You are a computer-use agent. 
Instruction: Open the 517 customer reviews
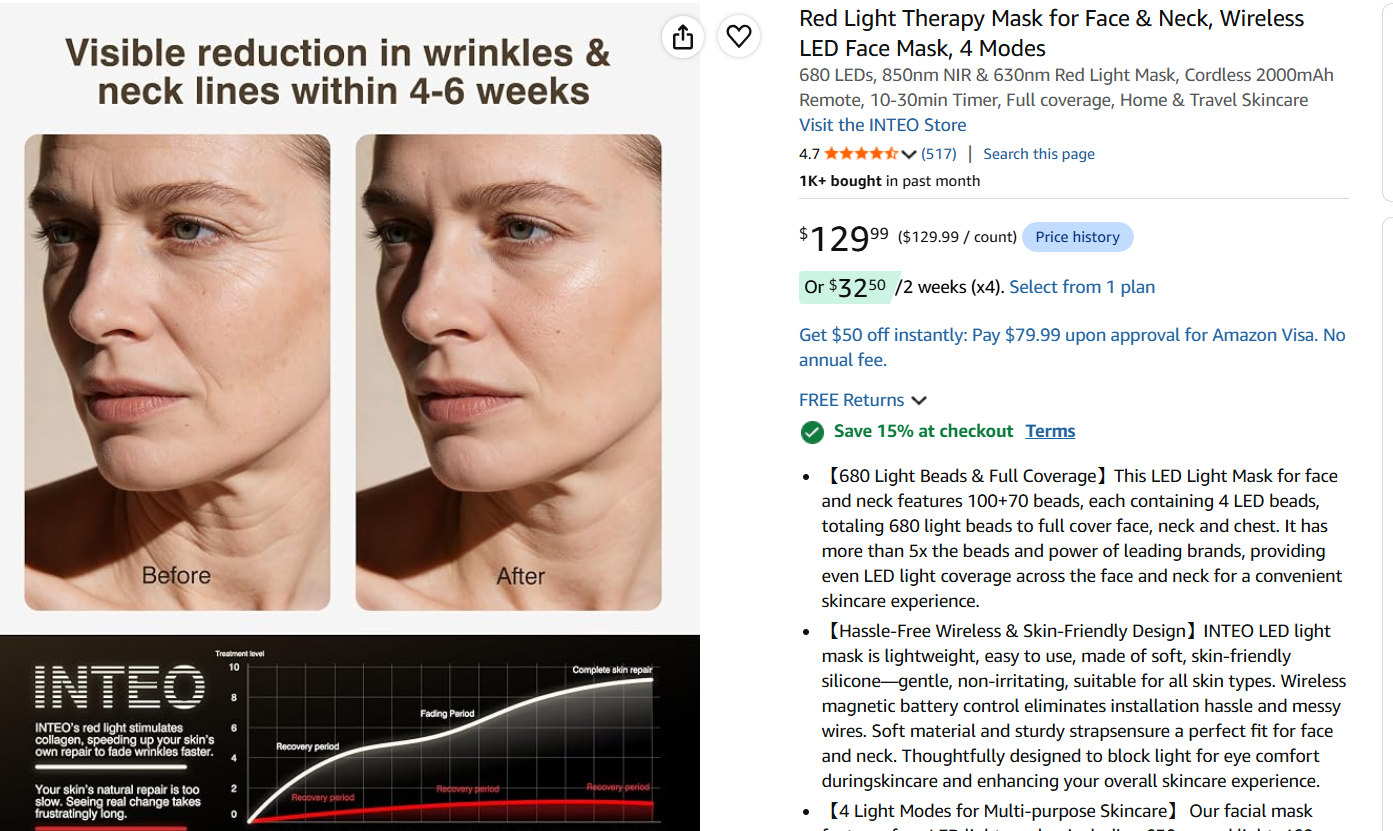939,154
